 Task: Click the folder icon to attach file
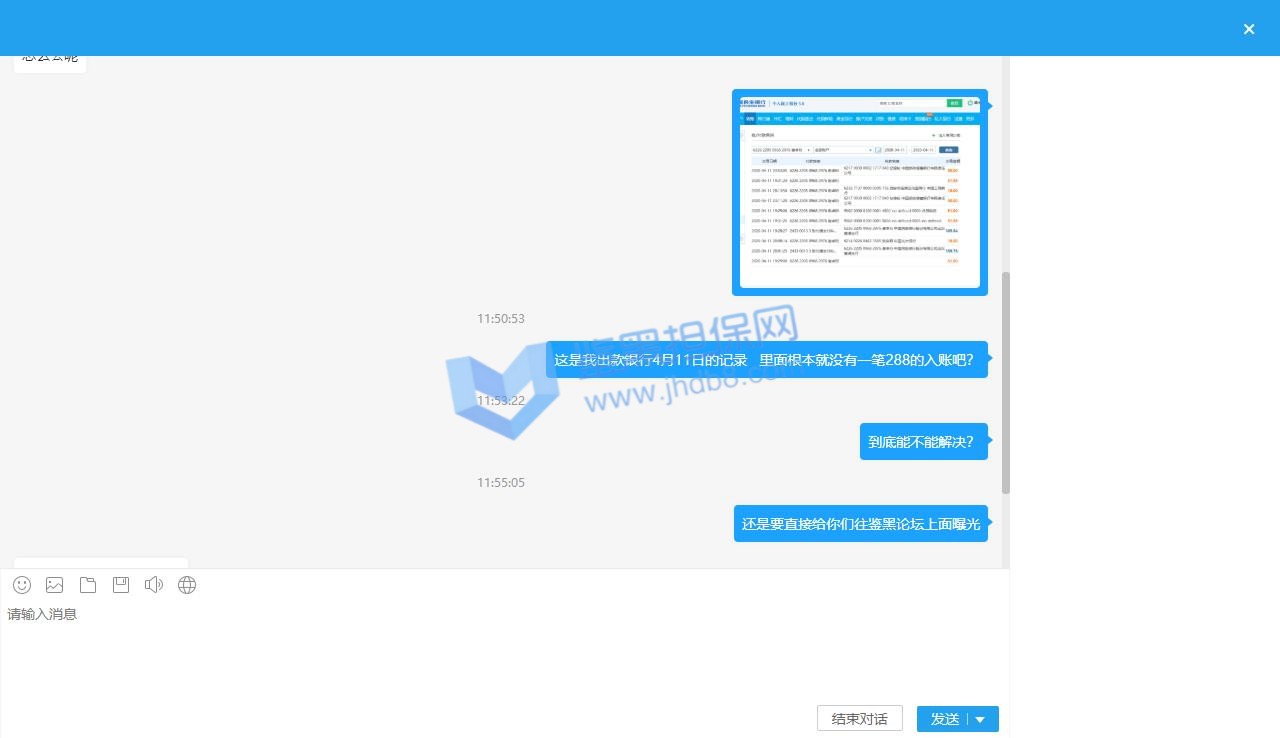88,585
